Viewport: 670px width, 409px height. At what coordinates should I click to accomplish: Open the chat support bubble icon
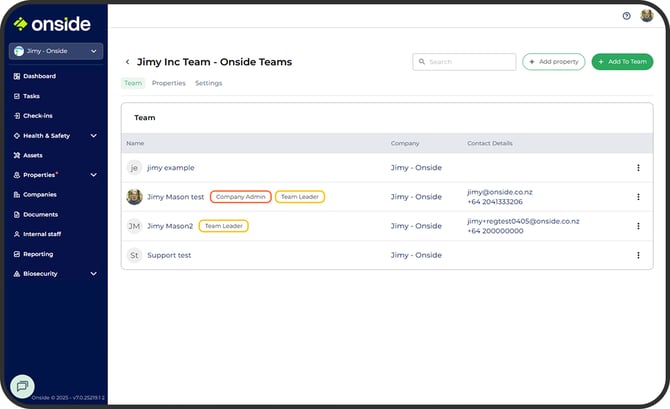click(22, 385)
